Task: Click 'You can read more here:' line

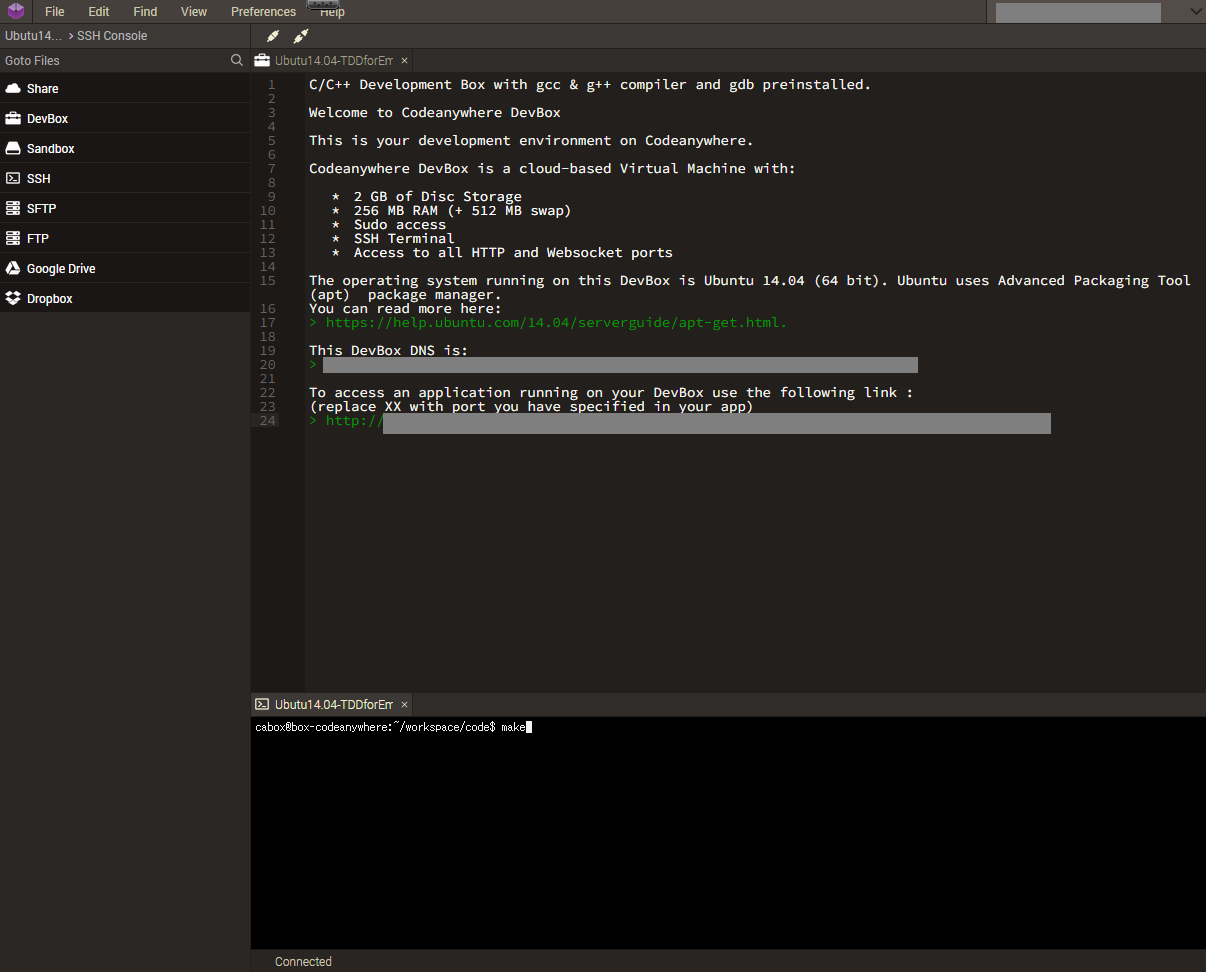Action: point(405,309)
